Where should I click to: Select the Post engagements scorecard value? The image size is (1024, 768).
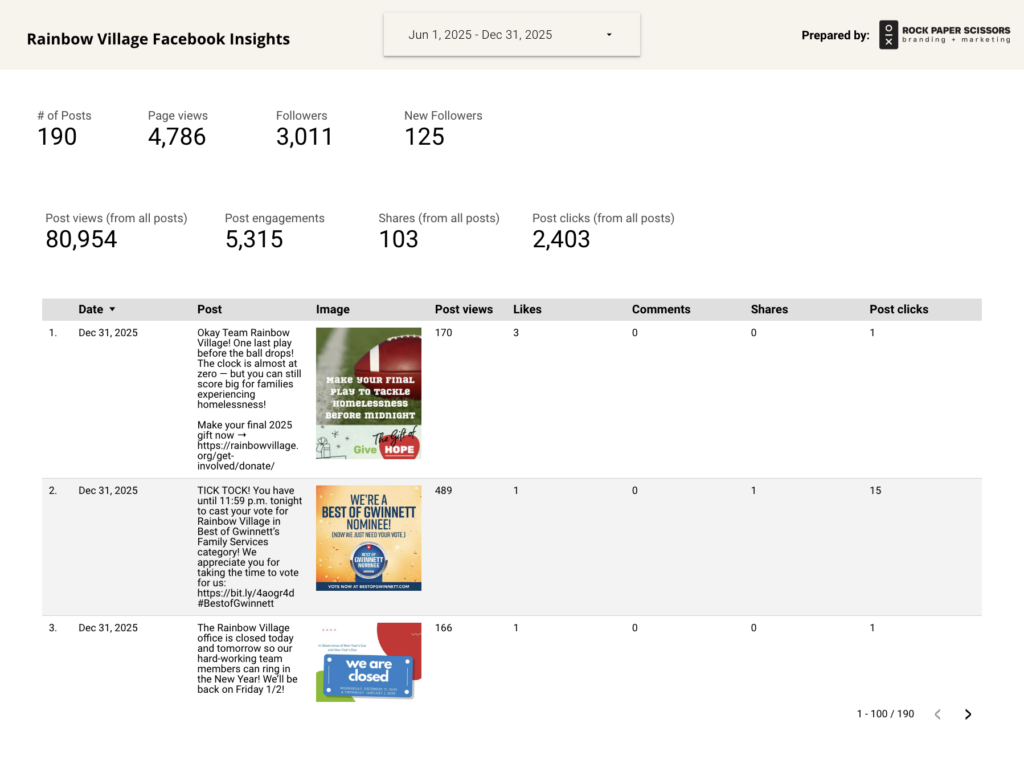coord(254,240)
